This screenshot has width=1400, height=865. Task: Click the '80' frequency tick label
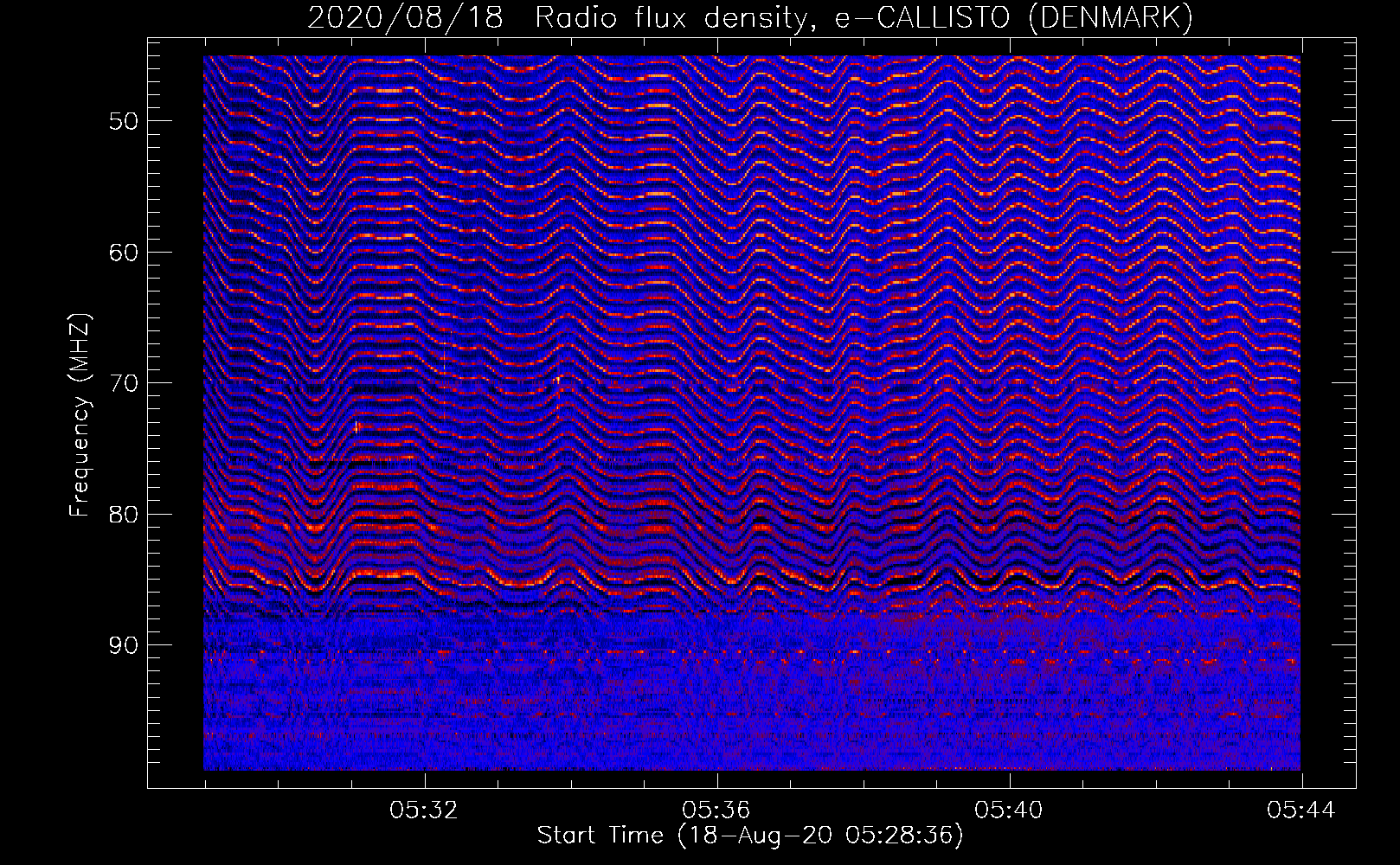click(x=123, y=515)
